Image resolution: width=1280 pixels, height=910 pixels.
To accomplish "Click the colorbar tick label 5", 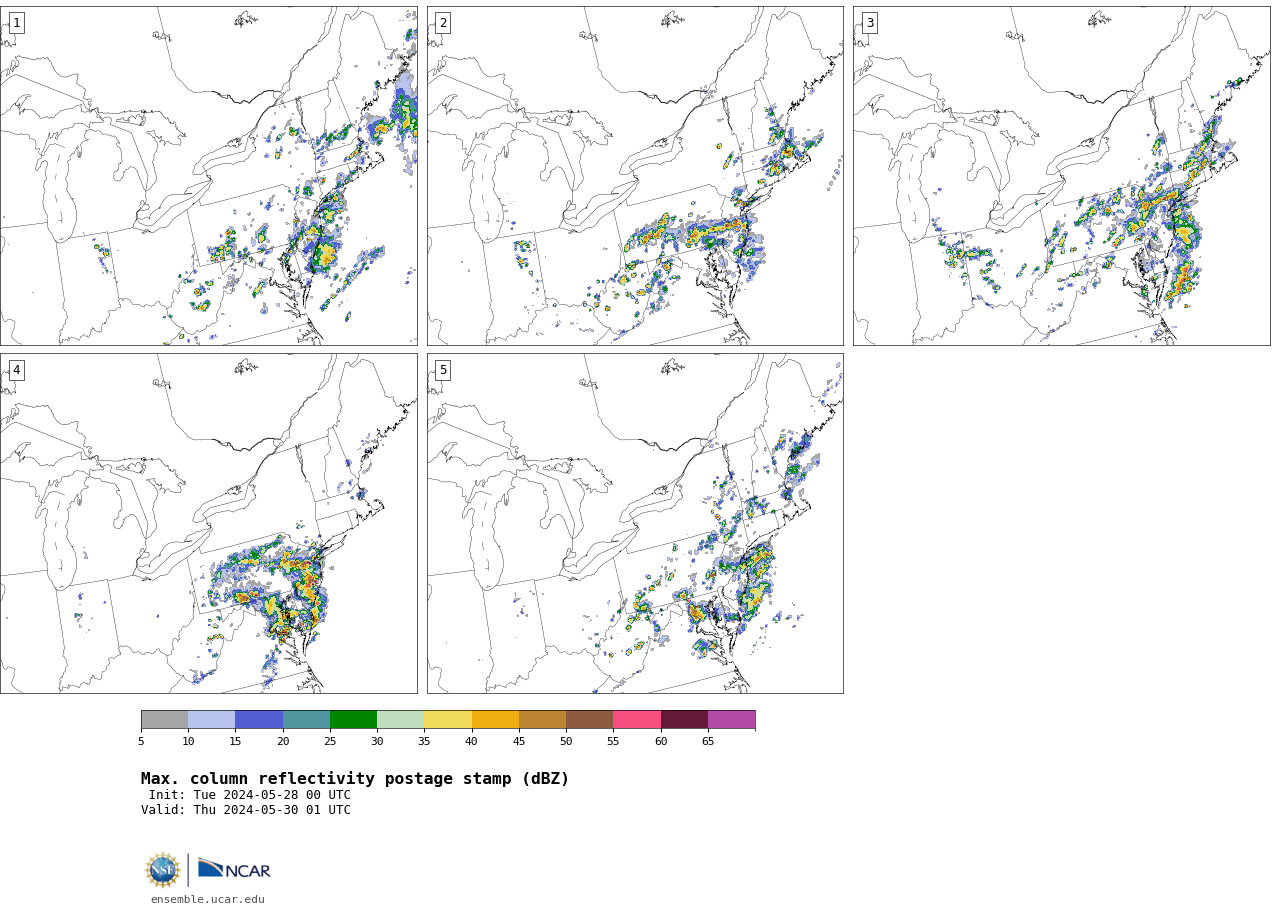I will coord(141,741).
